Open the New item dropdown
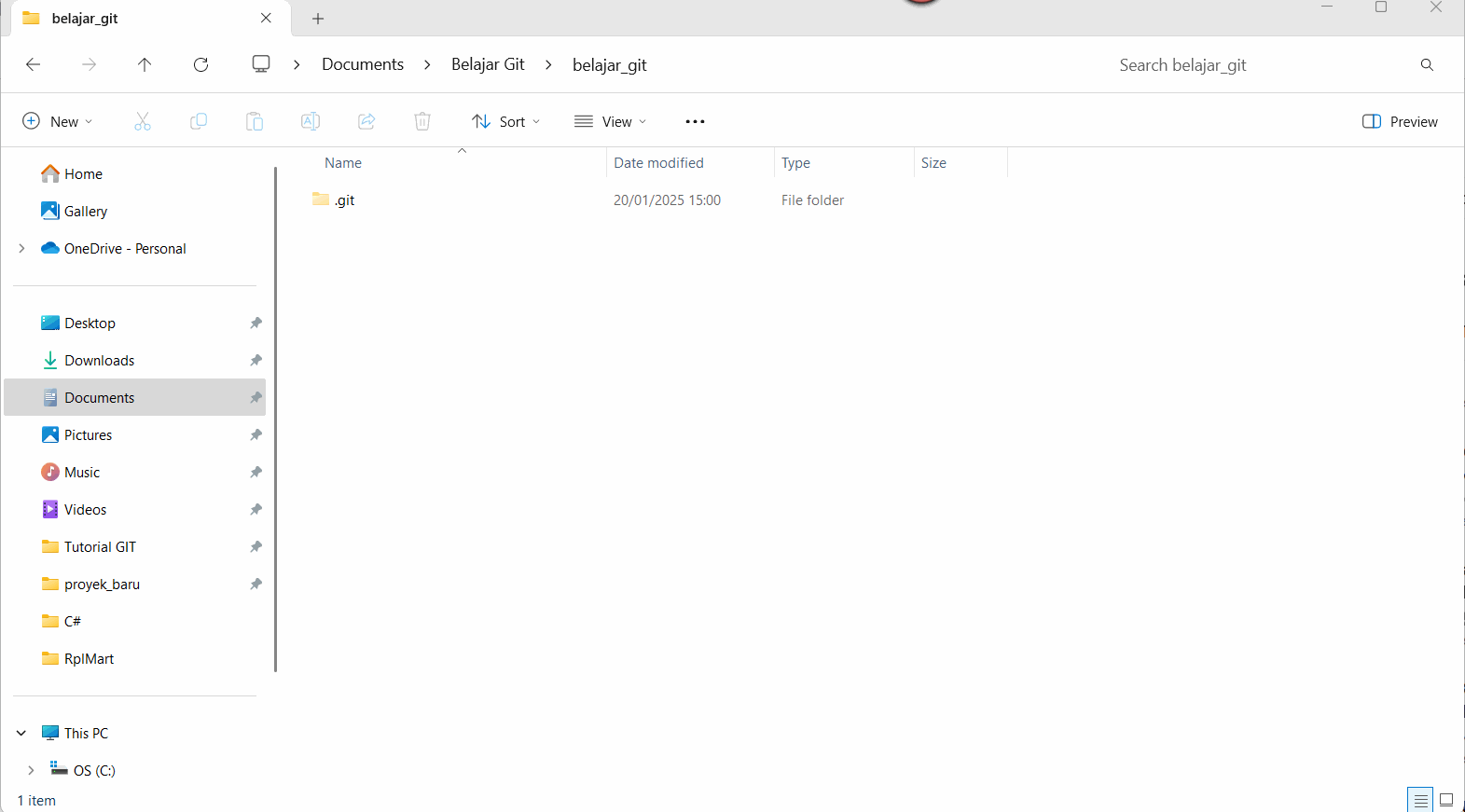 58,121
